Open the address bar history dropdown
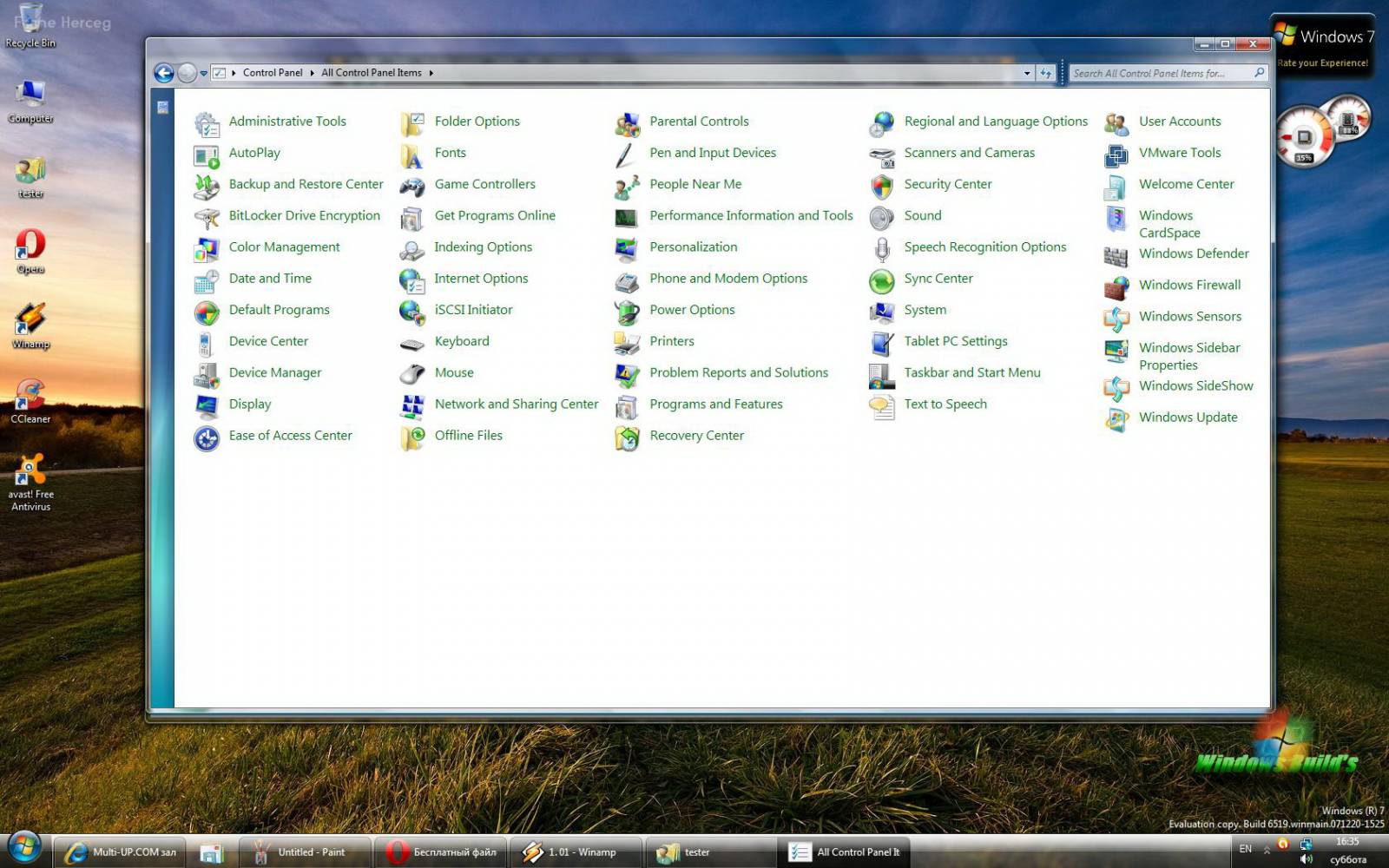1389x868 pixels. [1027, 73]
